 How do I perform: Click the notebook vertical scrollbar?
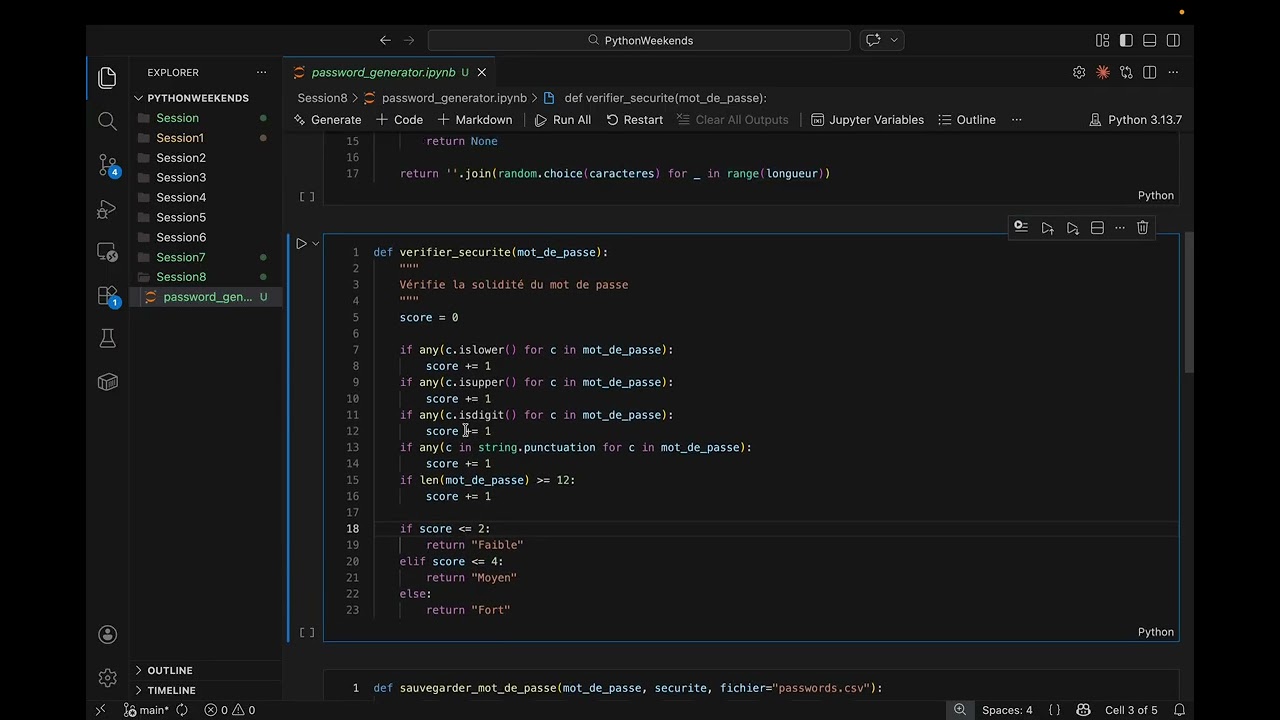click(1189, 303)
